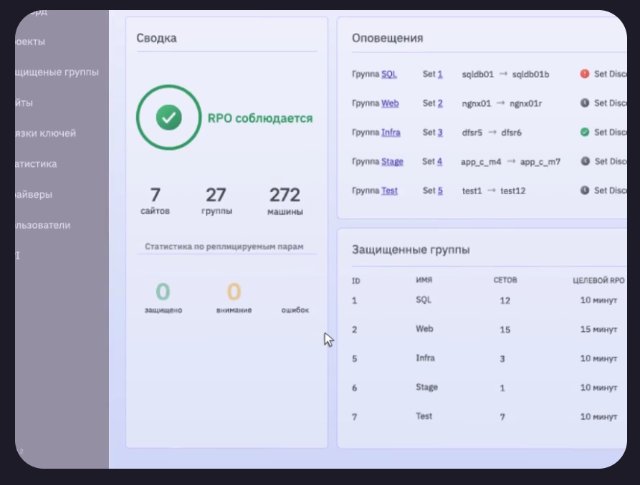Screen dimensions: 640x485
Task: Open the Драйверы sidebar item
Action: click(x=34, y=195)
